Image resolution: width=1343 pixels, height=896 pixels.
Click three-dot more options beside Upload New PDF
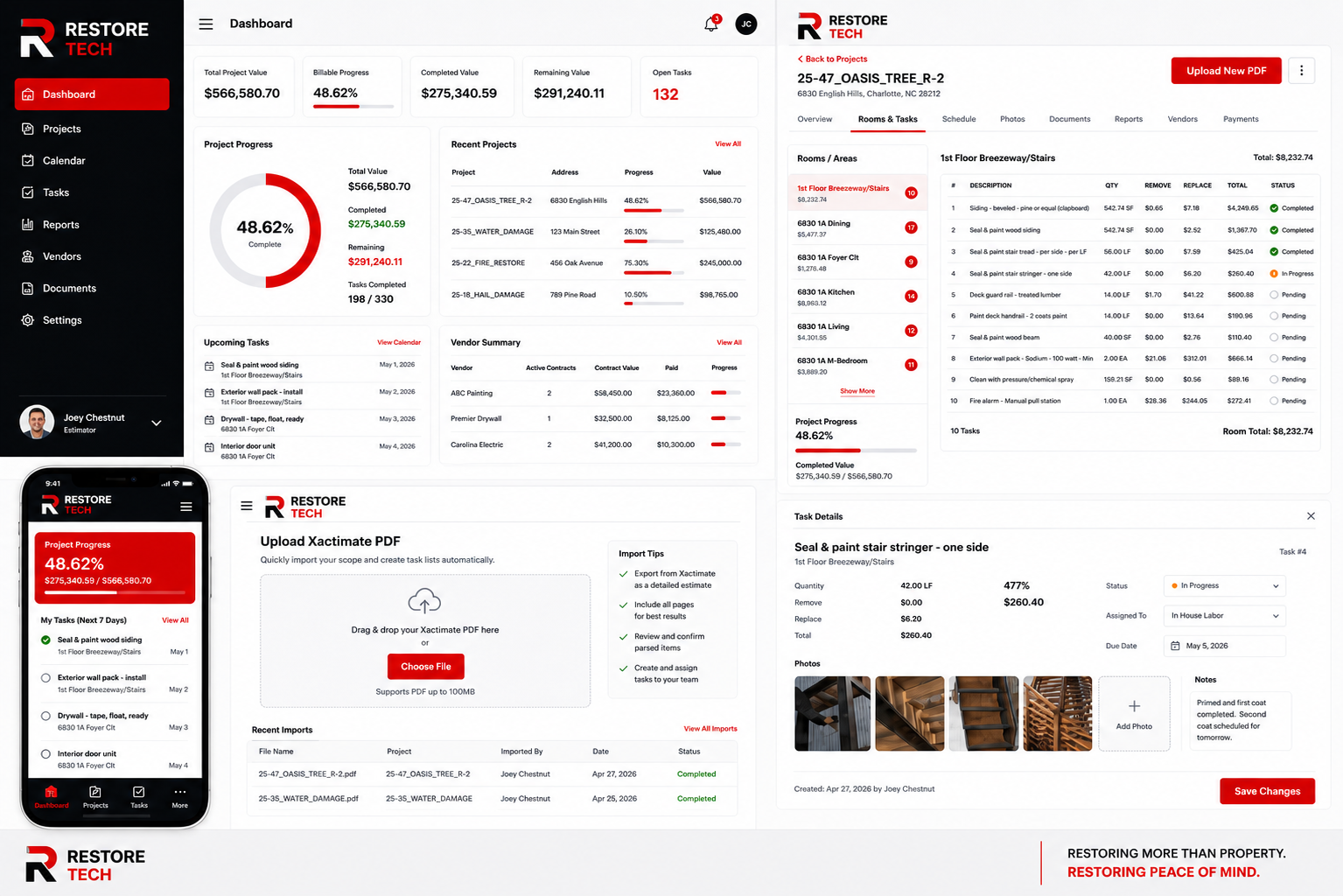pyautogui.click(x=1301, y=71)
